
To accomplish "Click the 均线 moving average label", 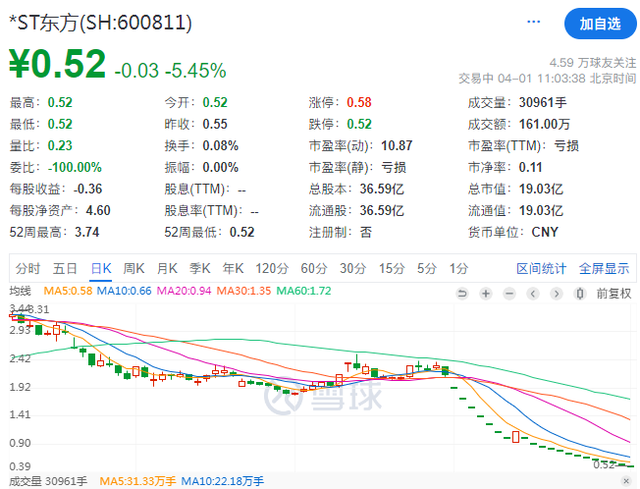I will pyautogui.click(x=20, y=291).
